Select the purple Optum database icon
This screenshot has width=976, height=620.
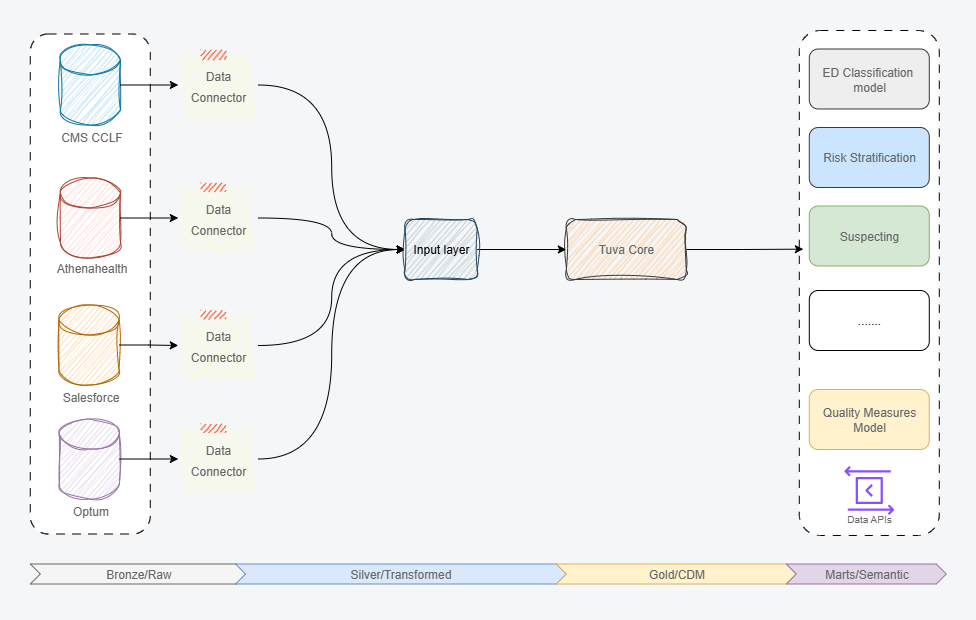pyautogui.click(x=89, y=459)
